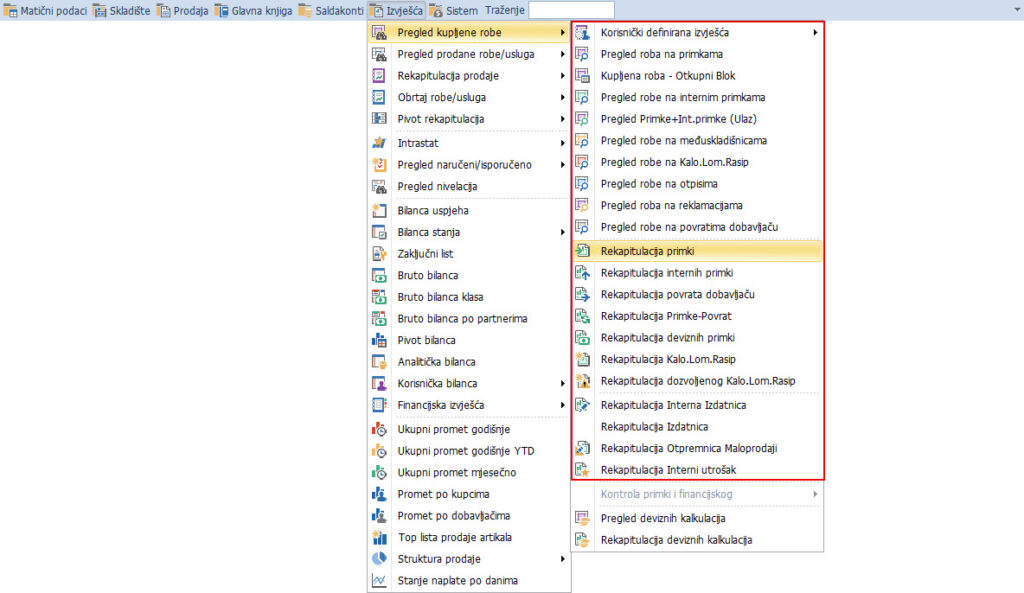Viewport: 1024px width, 593px height.
Task: Open the Matični podaci menu
Action: pos(46,10)
